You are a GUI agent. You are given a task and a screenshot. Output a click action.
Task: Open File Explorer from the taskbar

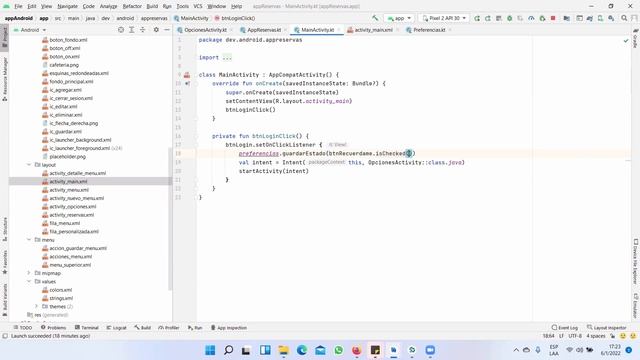(283, 350)
